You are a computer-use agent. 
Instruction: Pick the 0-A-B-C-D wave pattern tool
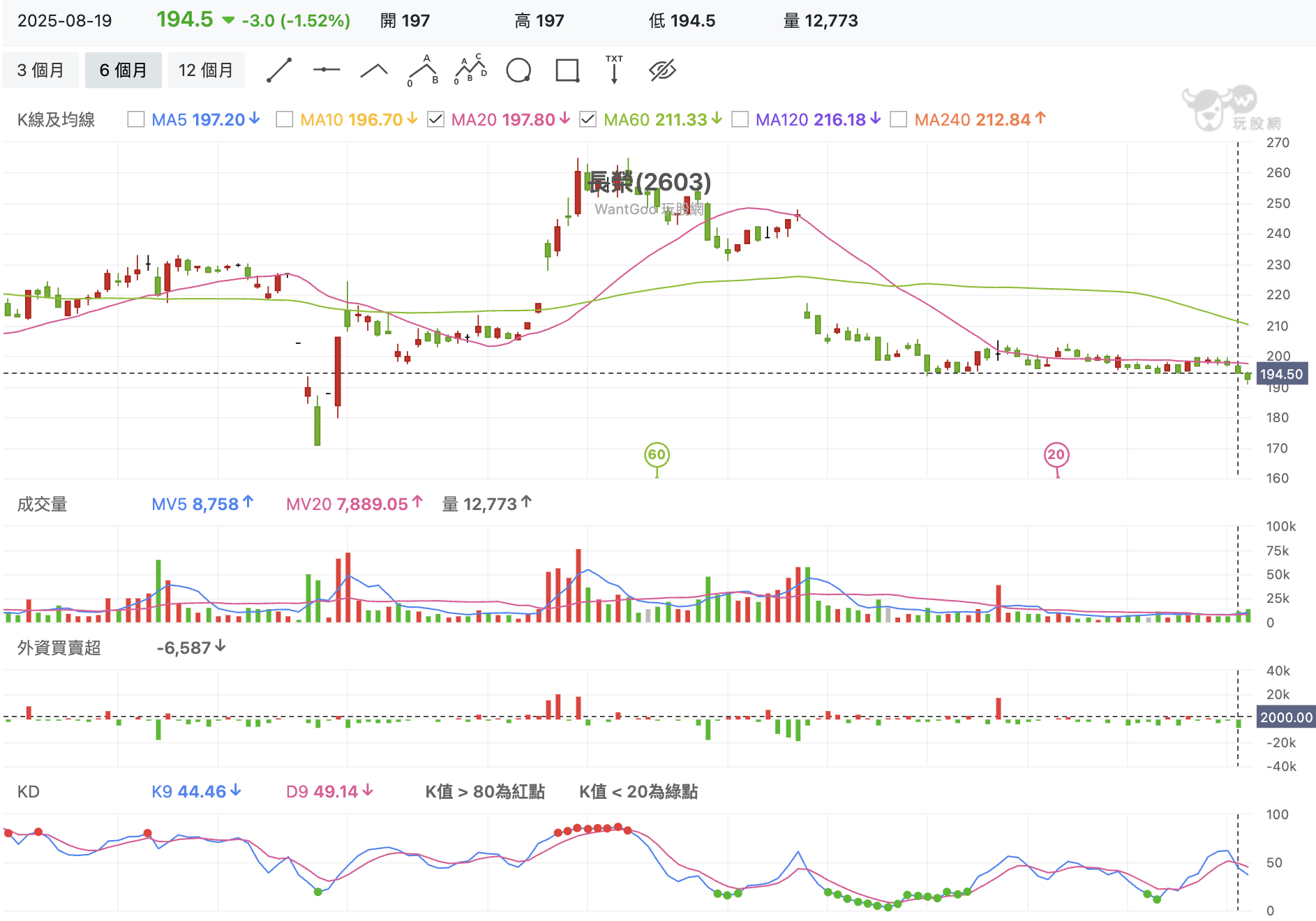[470, 70]
